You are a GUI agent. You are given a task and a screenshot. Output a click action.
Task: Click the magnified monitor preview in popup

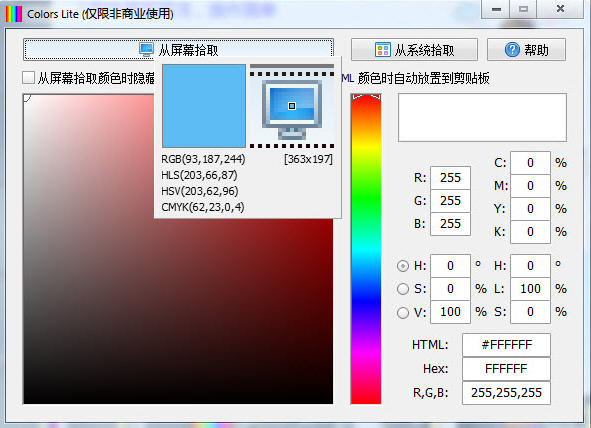pos(292,106)
